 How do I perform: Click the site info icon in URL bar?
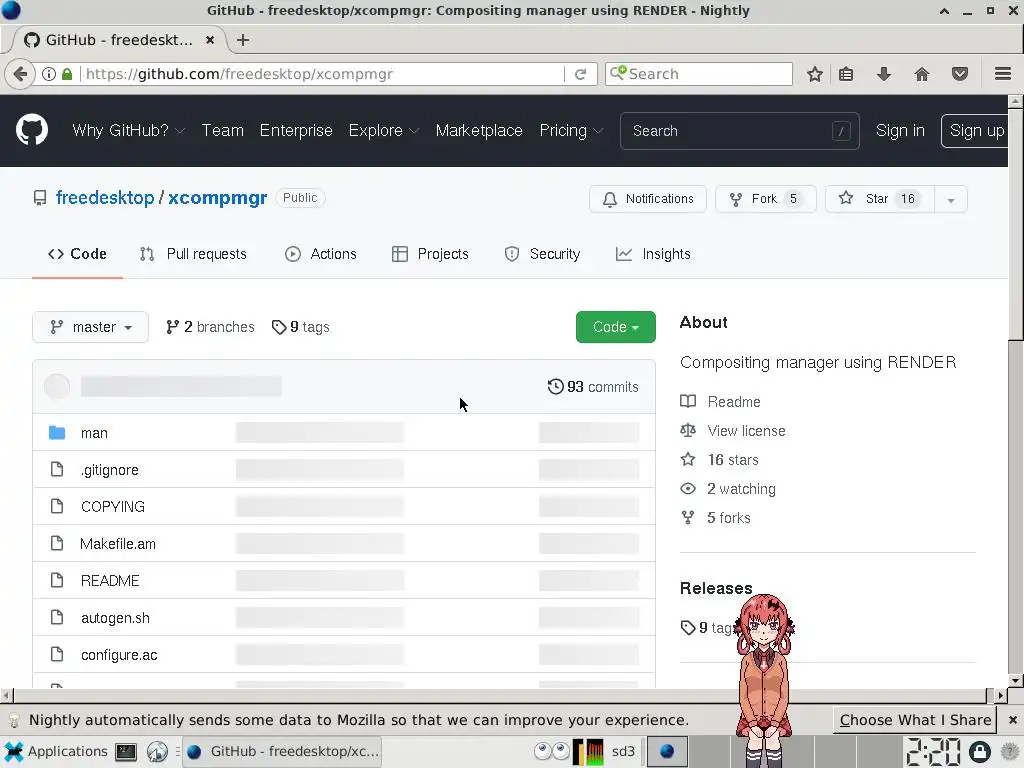[x=49, y=74]
